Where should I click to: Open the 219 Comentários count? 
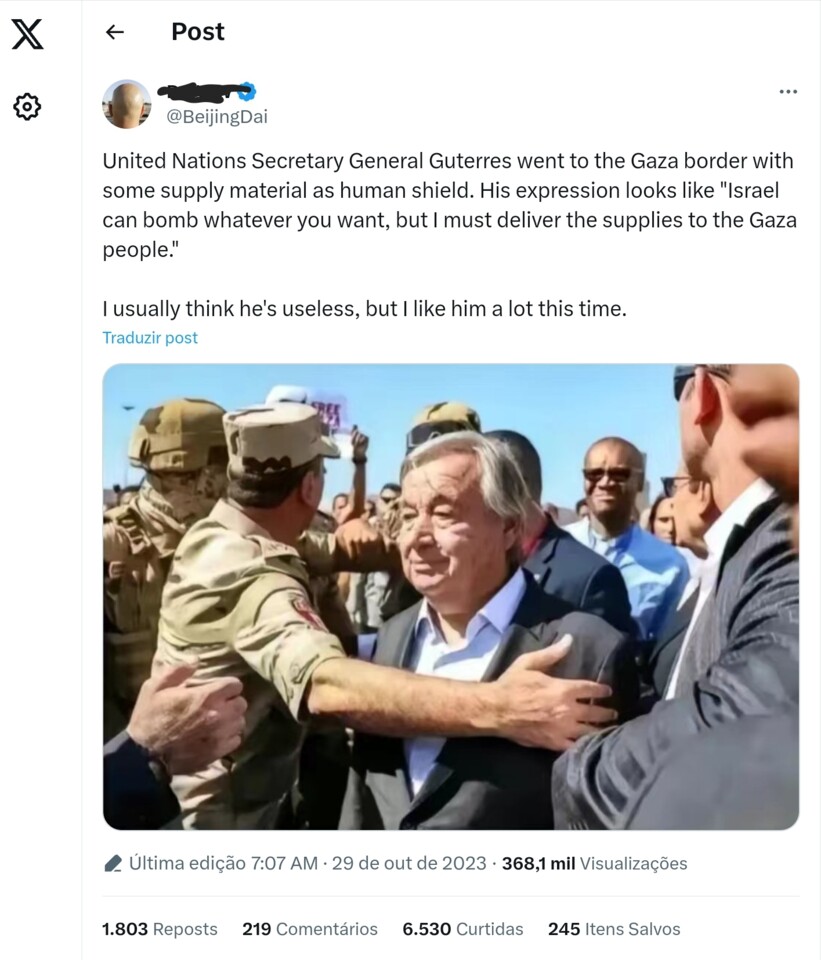(x=310, y=929)
